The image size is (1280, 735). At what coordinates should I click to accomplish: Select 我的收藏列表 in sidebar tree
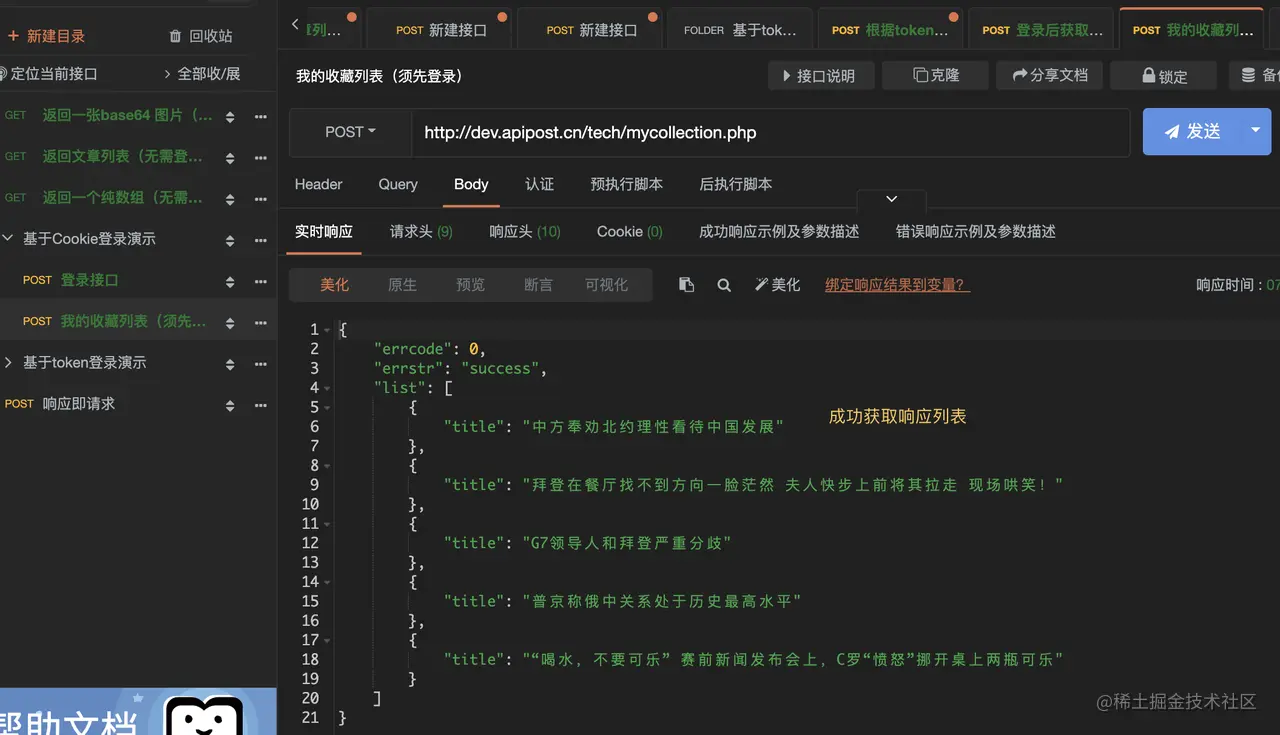(x=133, y=321)
